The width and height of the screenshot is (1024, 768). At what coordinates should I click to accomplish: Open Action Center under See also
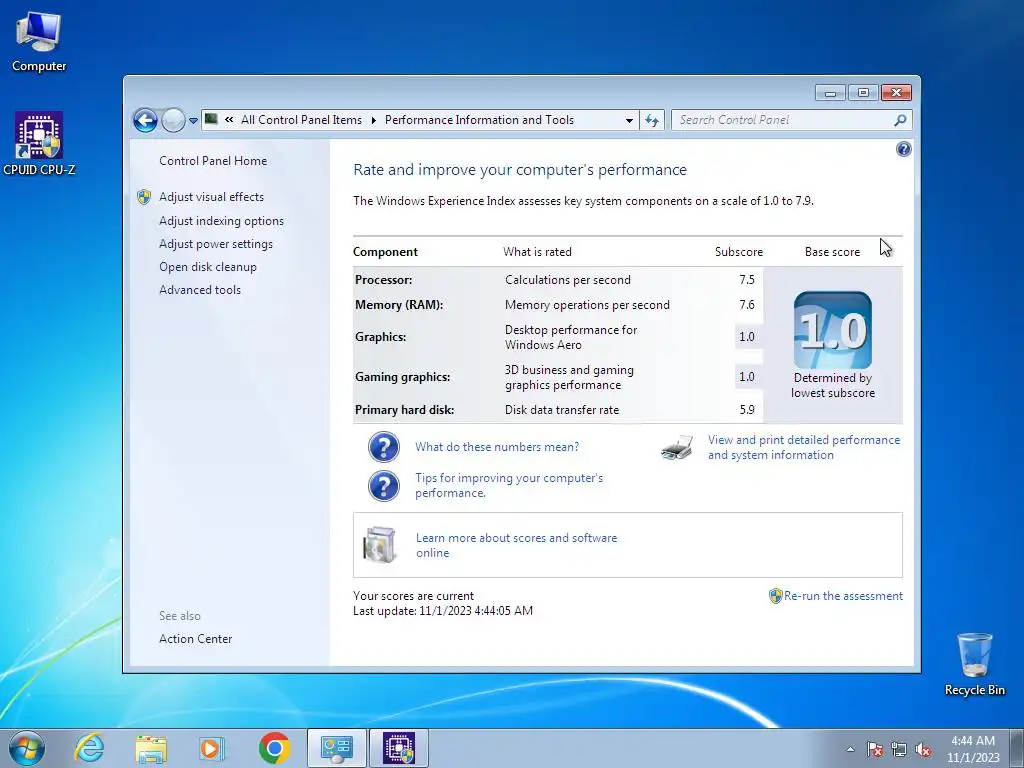click(195, 639)
